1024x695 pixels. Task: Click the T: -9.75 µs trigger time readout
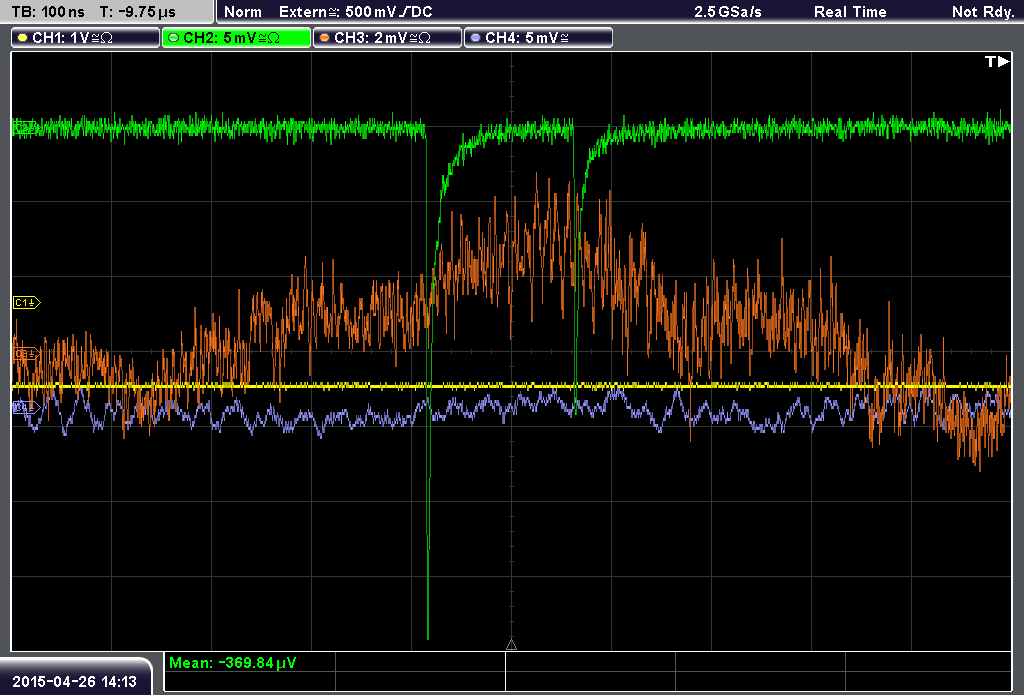(137, 12)
